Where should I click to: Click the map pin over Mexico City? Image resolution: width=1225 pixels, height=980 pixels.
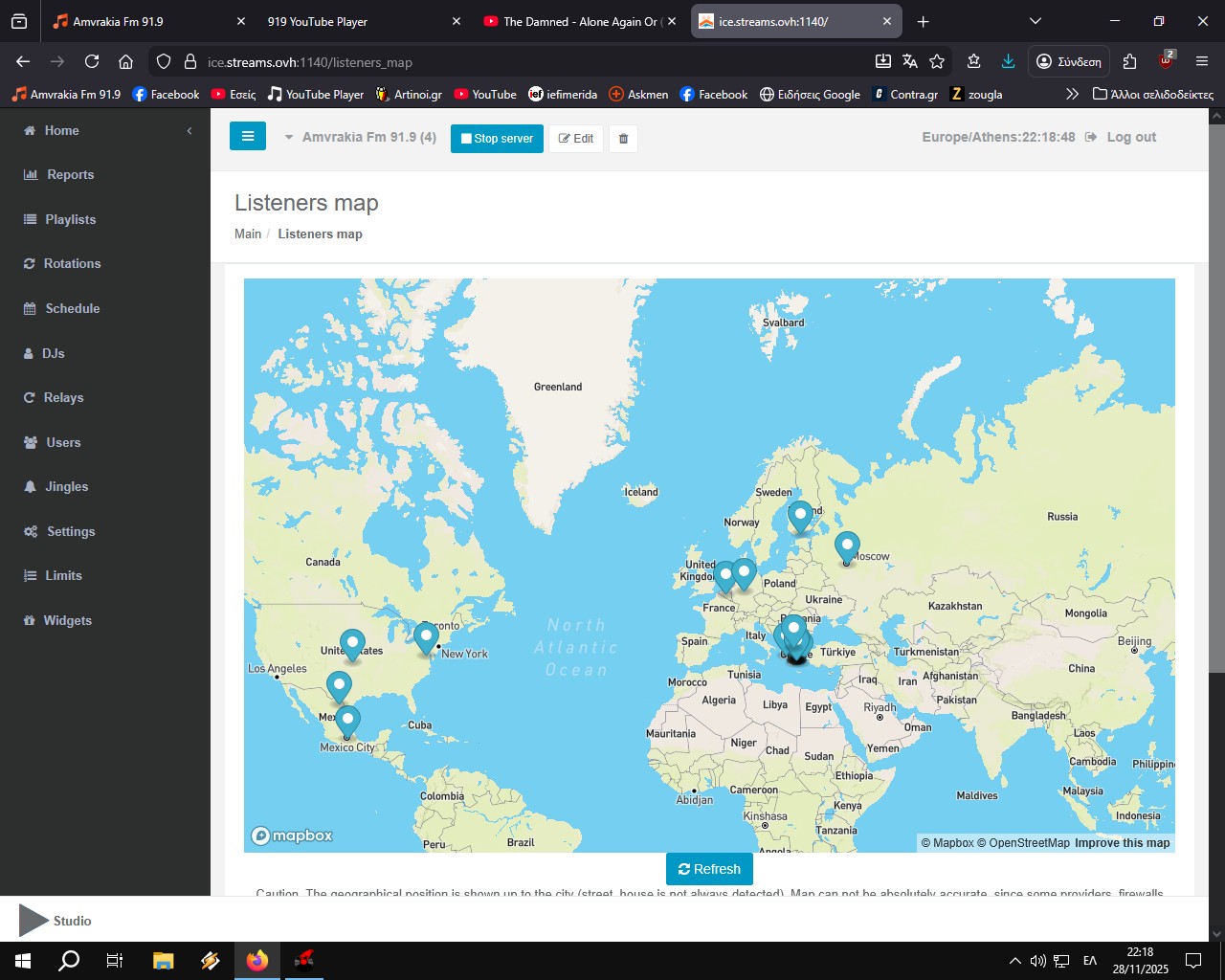click(x=347, y=720)
